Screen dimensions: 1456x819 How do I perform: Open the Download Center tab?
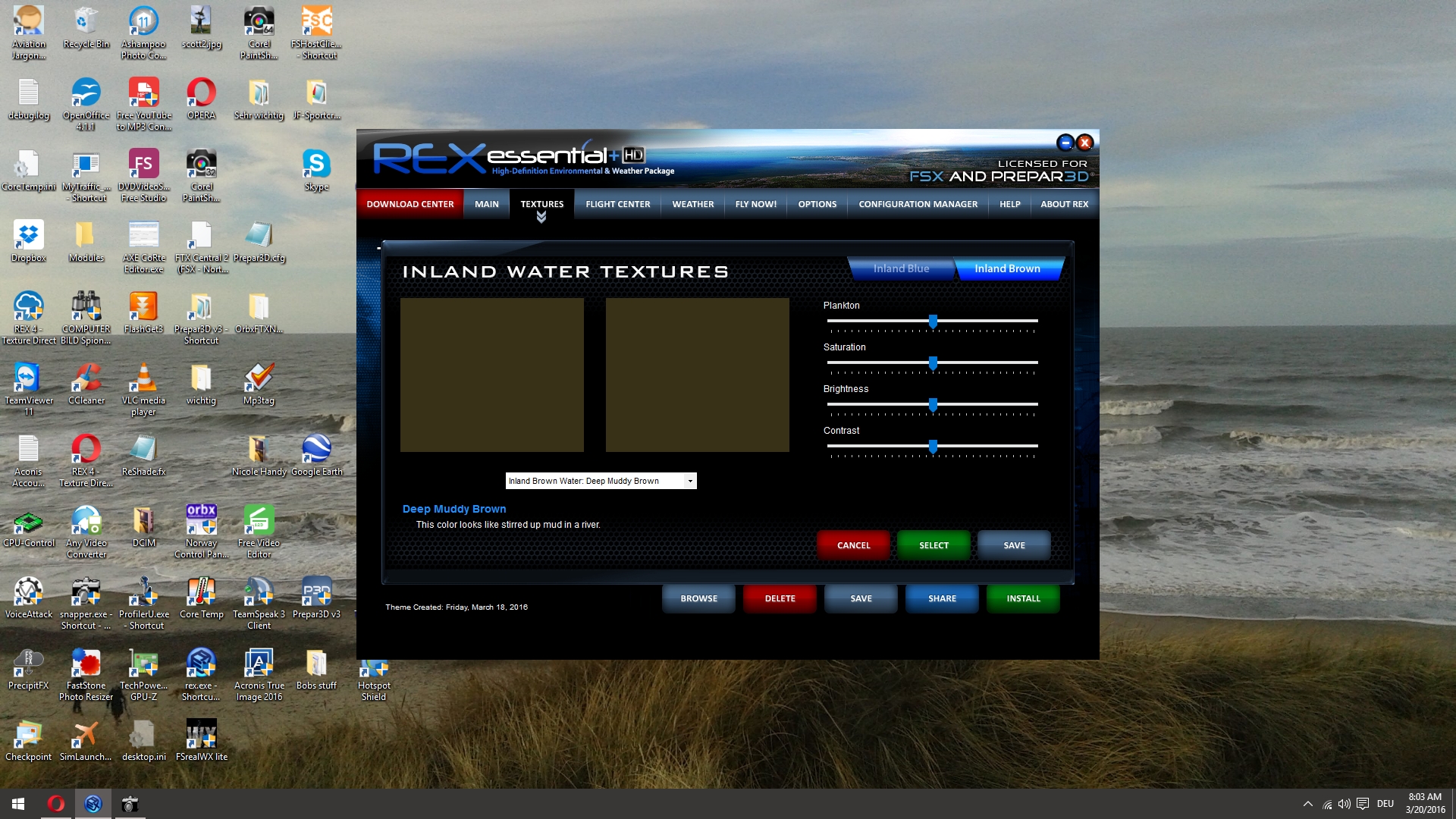[x=409, y=204]
